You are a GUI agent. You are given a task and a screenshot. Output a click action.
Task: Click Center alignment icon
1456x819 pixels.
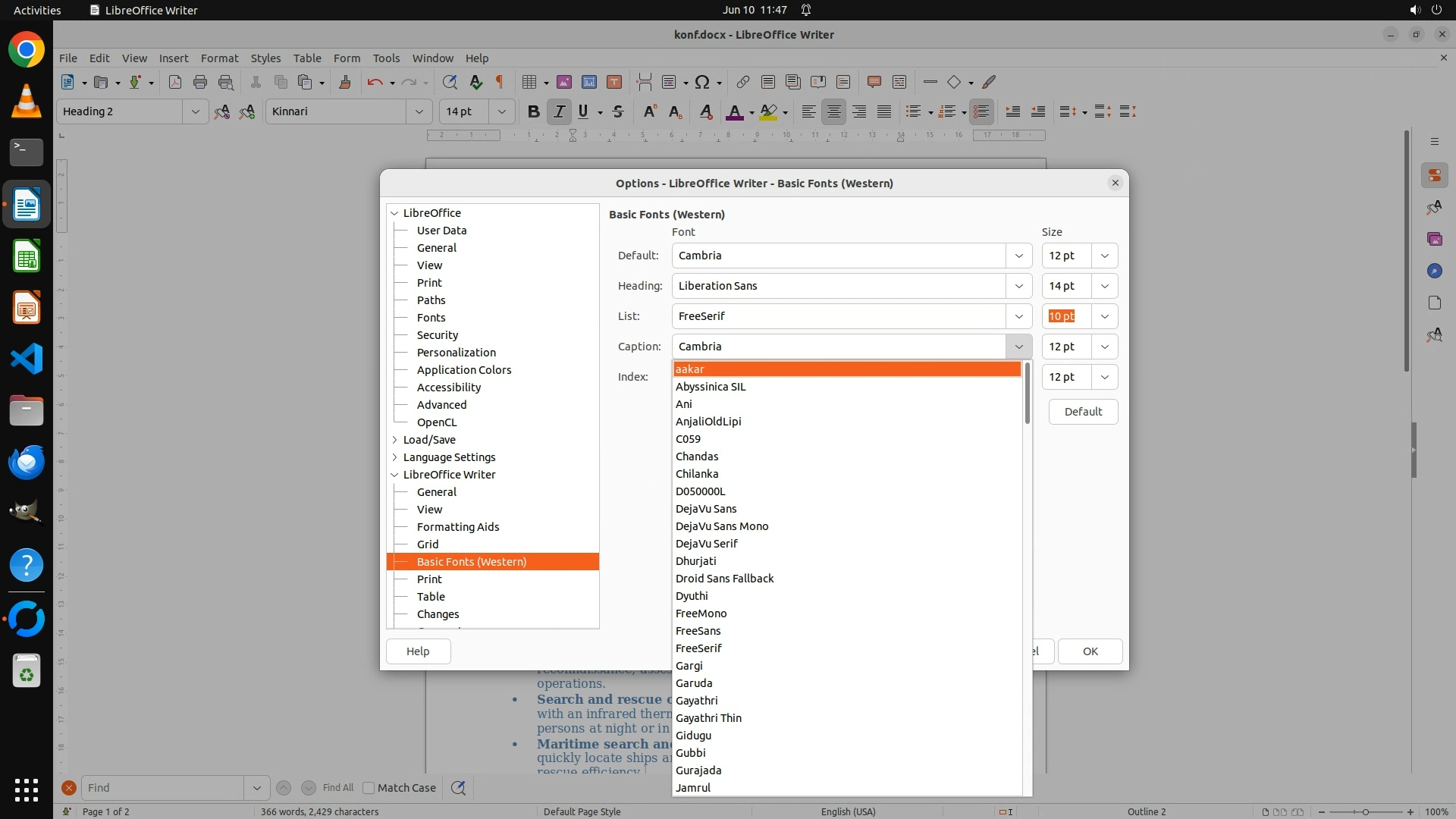coord(833,111)
